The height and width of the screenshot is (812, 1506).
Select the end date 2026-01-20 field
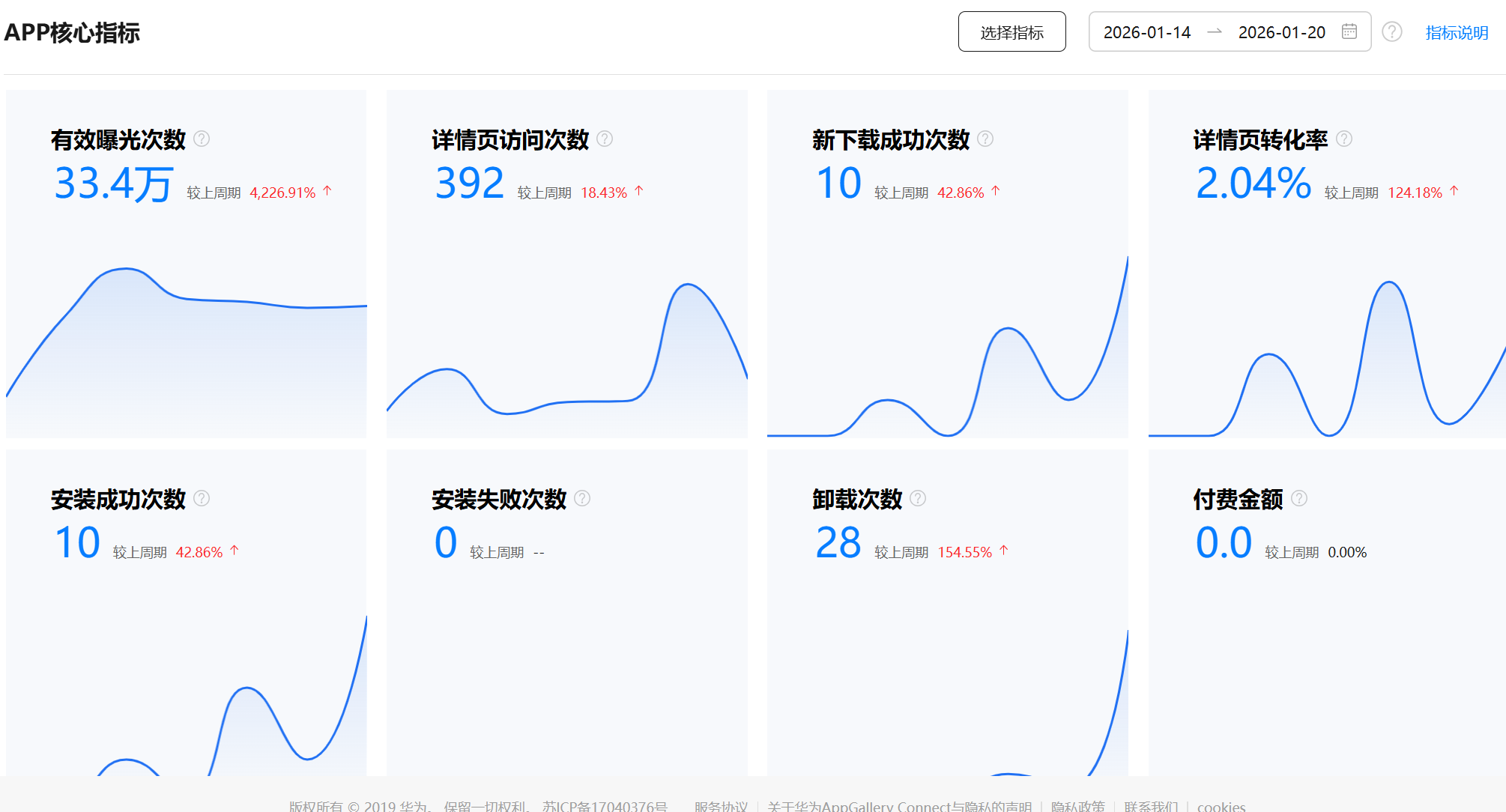pyautogui.click(x=1281, y=32)
